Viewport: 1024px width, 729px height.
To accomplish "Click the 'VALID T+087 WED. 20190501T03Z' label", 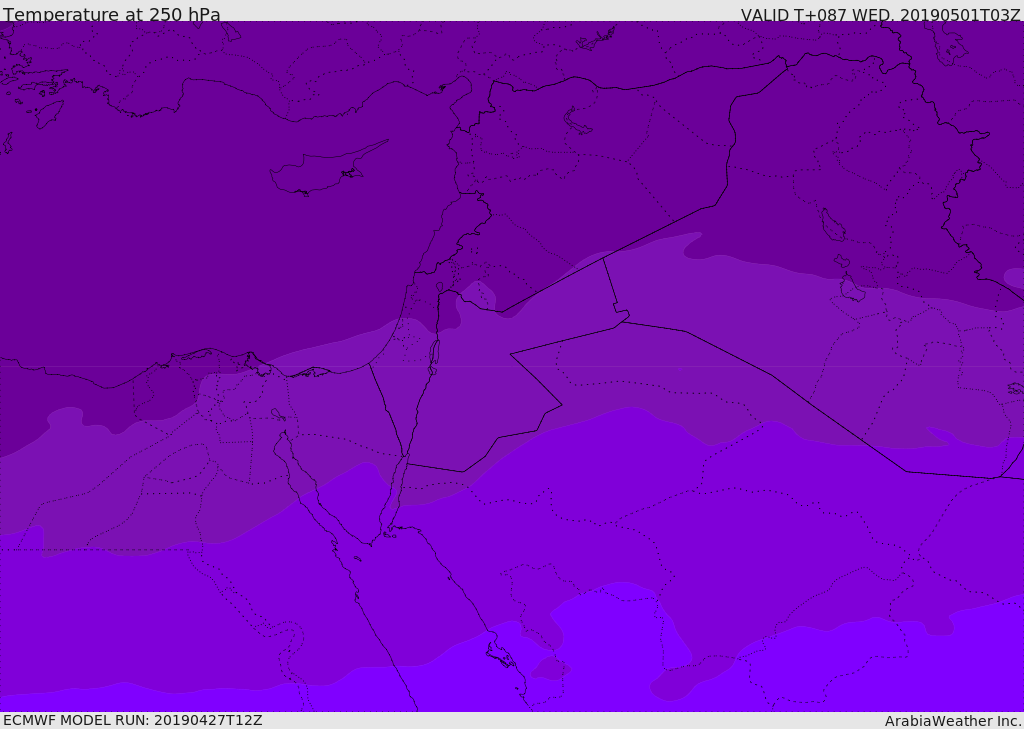I will pos(880,15).
